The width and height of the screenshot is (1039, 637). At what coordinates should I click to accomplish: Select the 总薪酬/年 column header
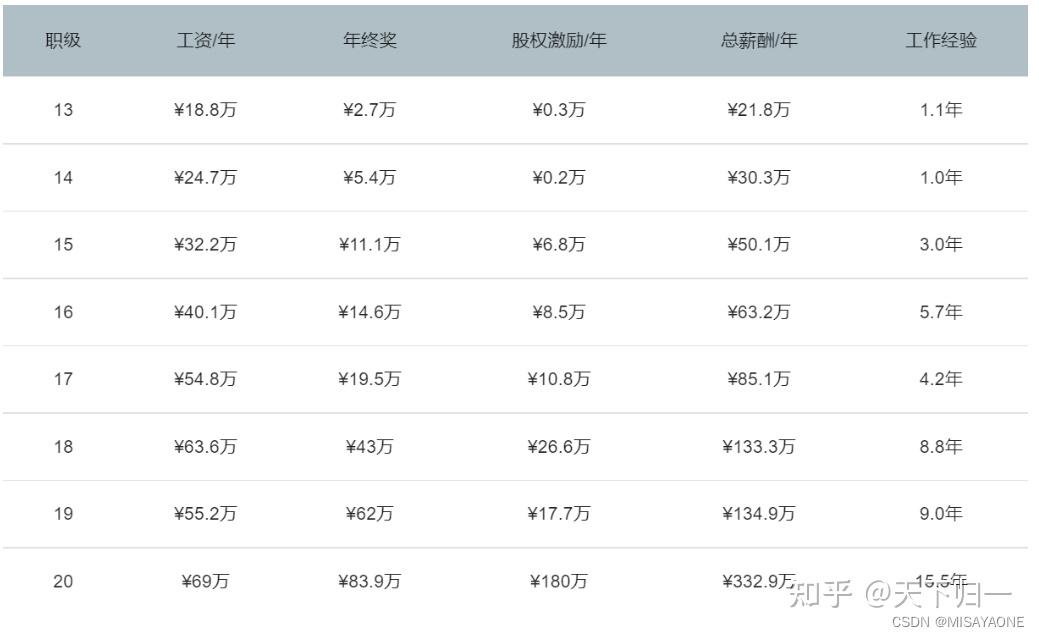(759, 41)
